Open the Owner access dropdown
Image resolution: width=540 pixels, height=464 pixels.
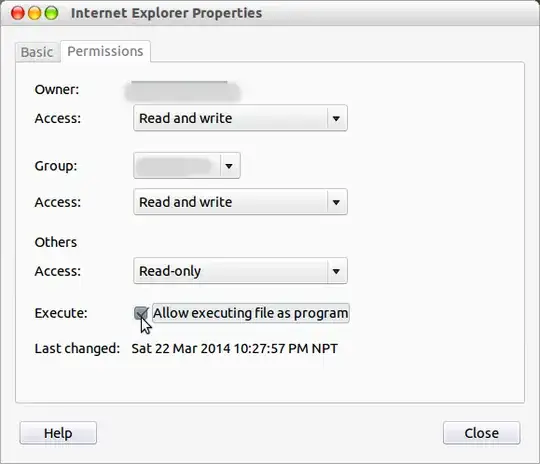[240, 118]
